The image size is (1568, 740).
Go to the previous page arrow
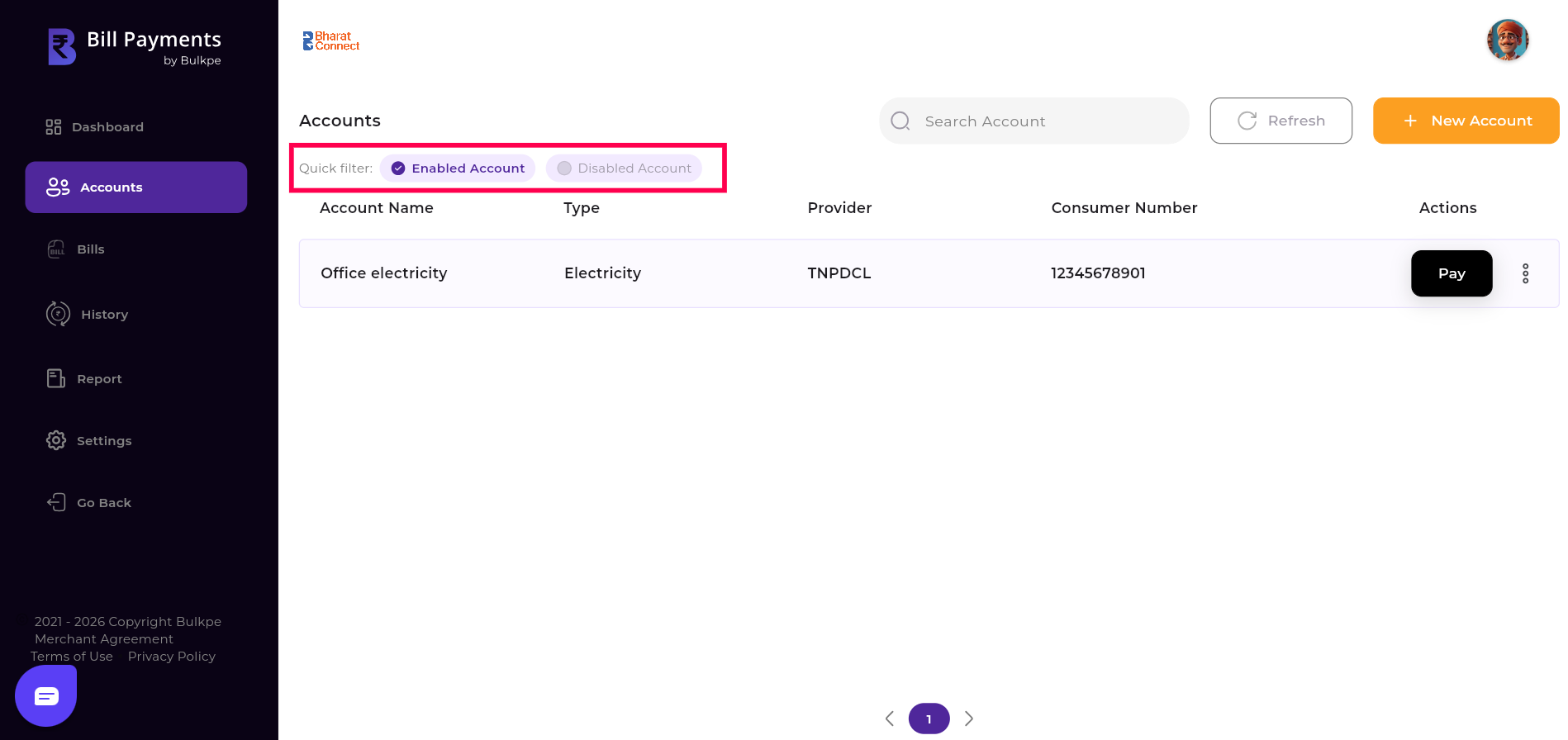click(x=890, y=719)
